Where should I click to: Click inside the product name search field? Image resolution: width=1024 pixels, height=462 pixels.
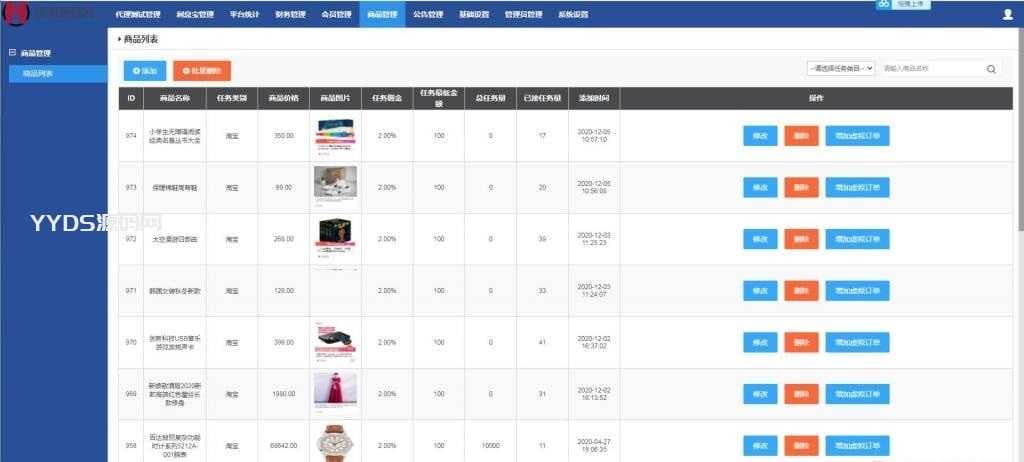(x=931, y=68)
